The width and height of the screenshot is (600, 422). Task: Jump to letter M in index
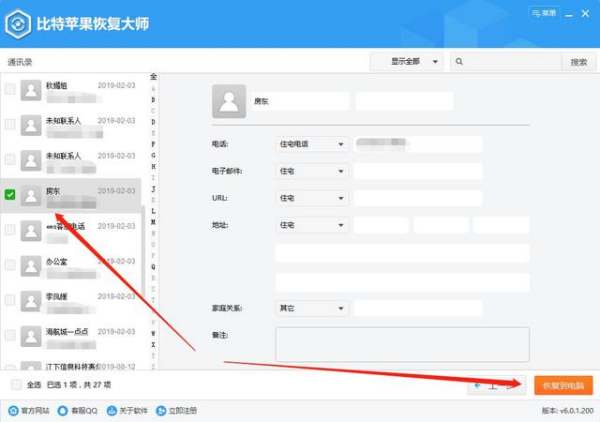coord(153,222)
